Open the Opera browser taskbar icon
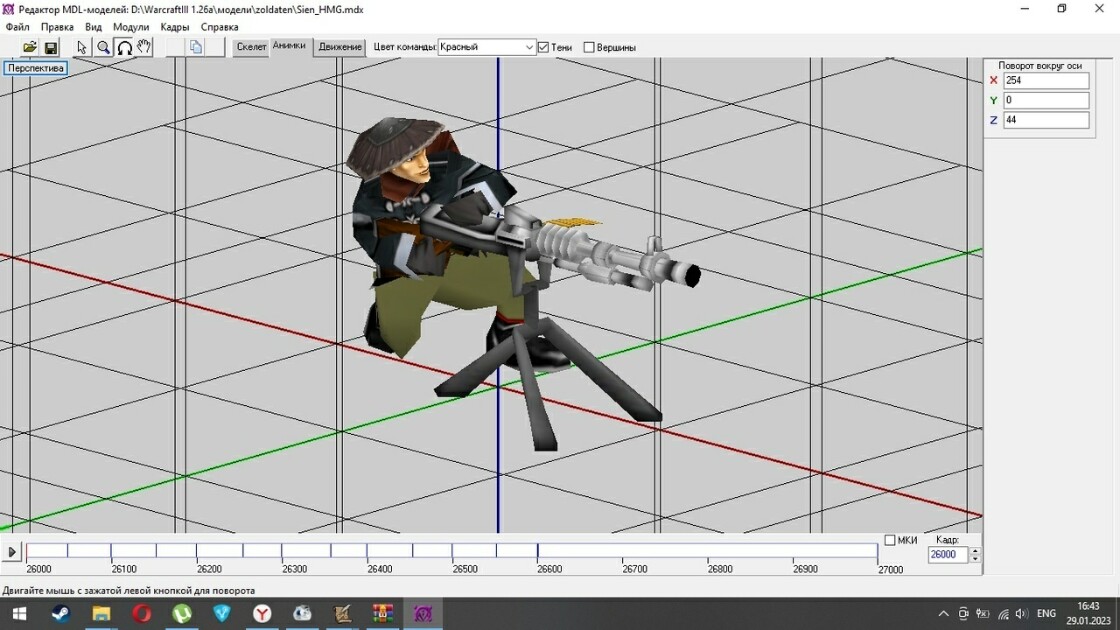This screenshot has width=1120, height=630. point(141,614)
